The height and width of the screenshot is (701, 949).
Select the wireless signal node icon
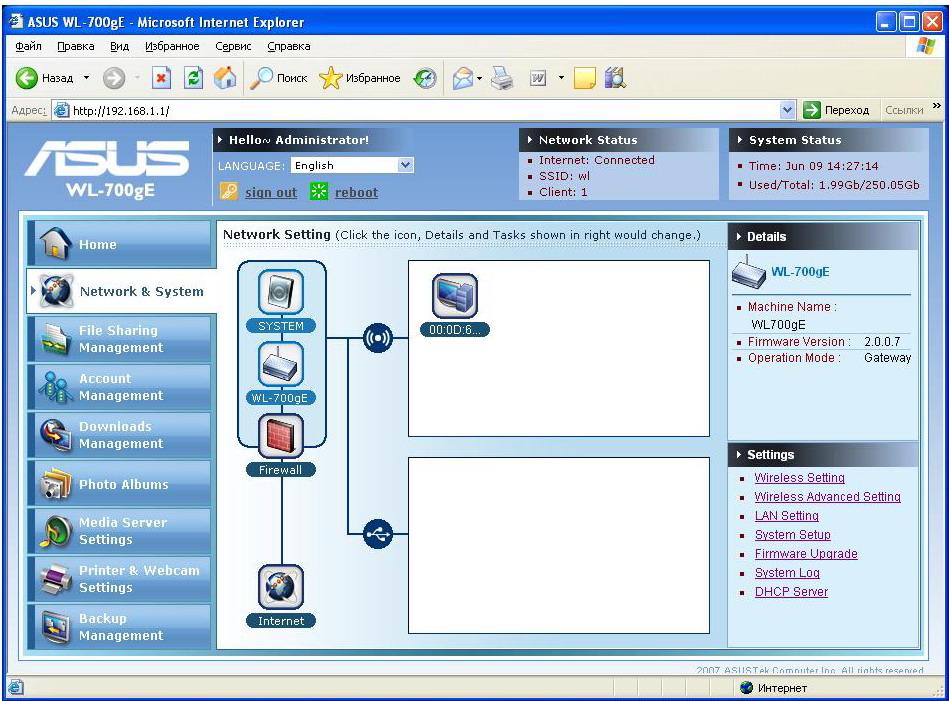[378, 338]
